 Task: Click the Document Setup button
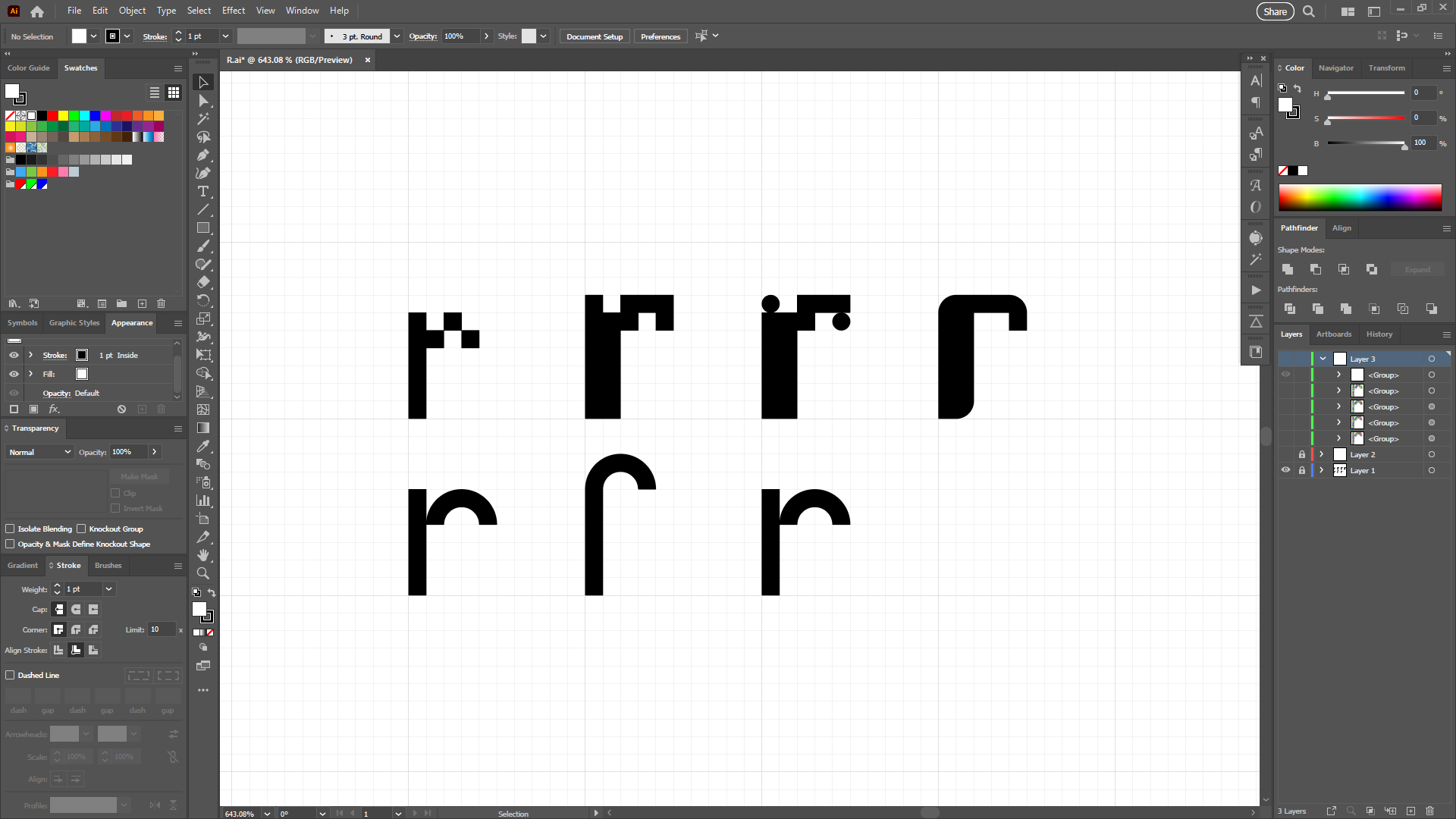pos(594,36)
